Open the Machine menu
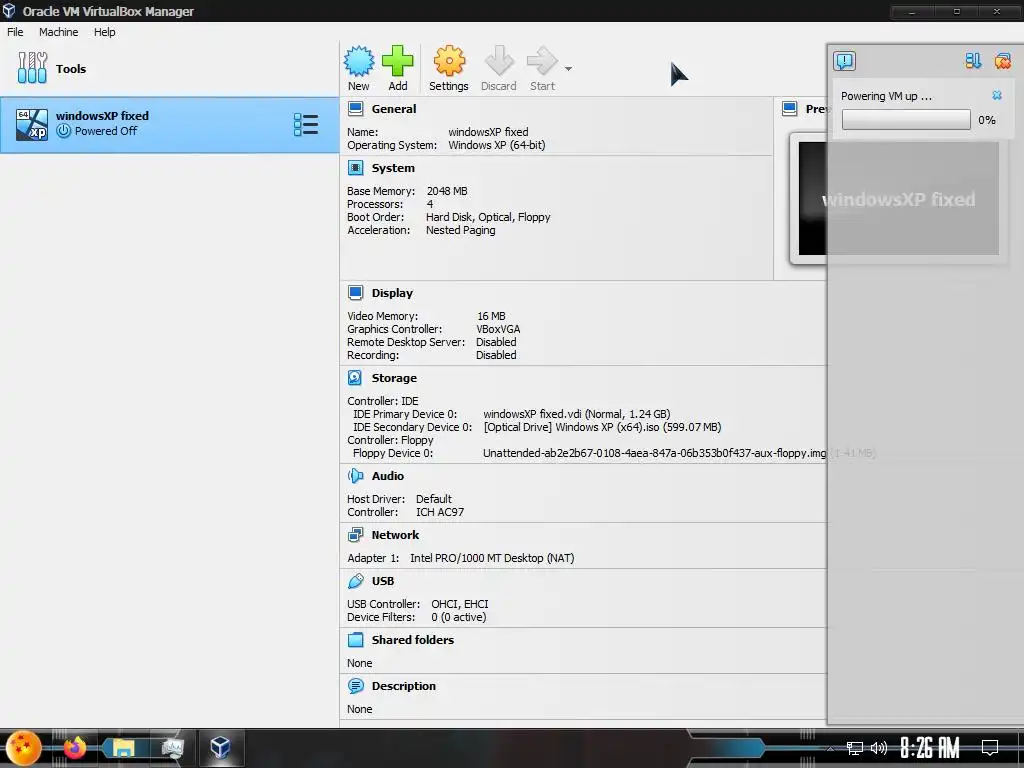Viewport: 1024px width, 768px height. 58,32
